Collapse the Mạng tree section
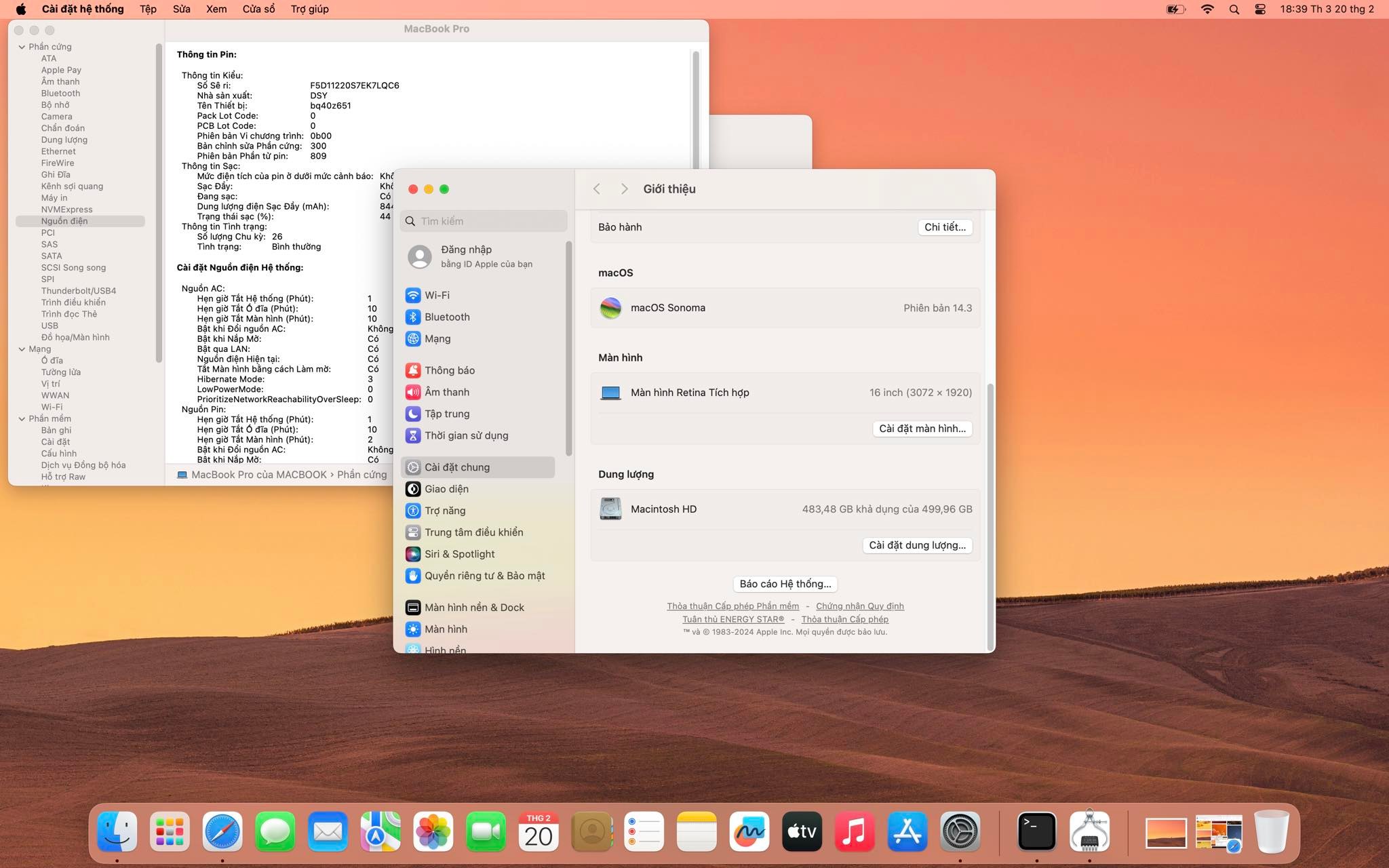The width and height of the screenshot is (1389, 868). (22, 349)
